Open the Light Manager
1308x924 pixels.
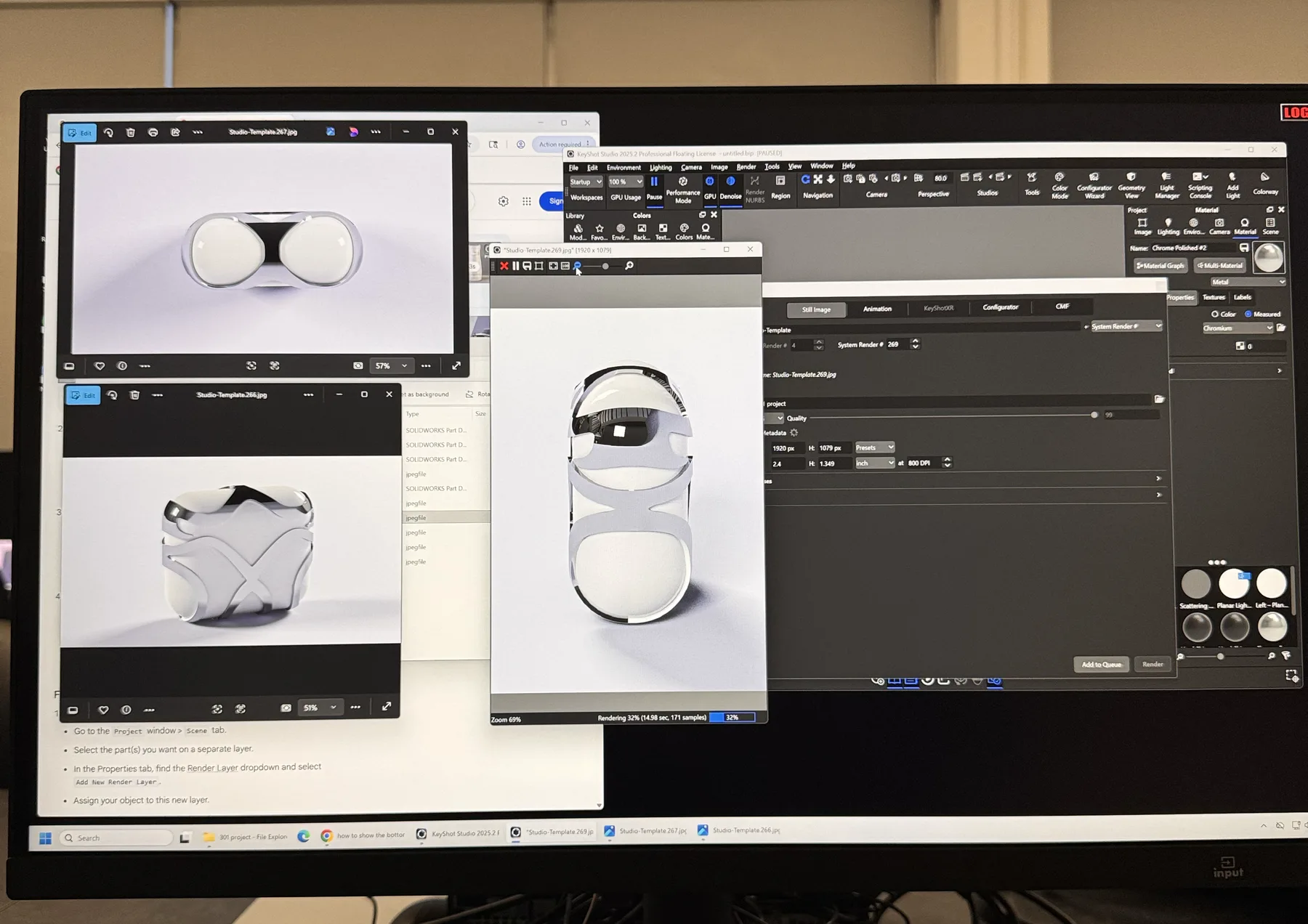(1166, 186)
